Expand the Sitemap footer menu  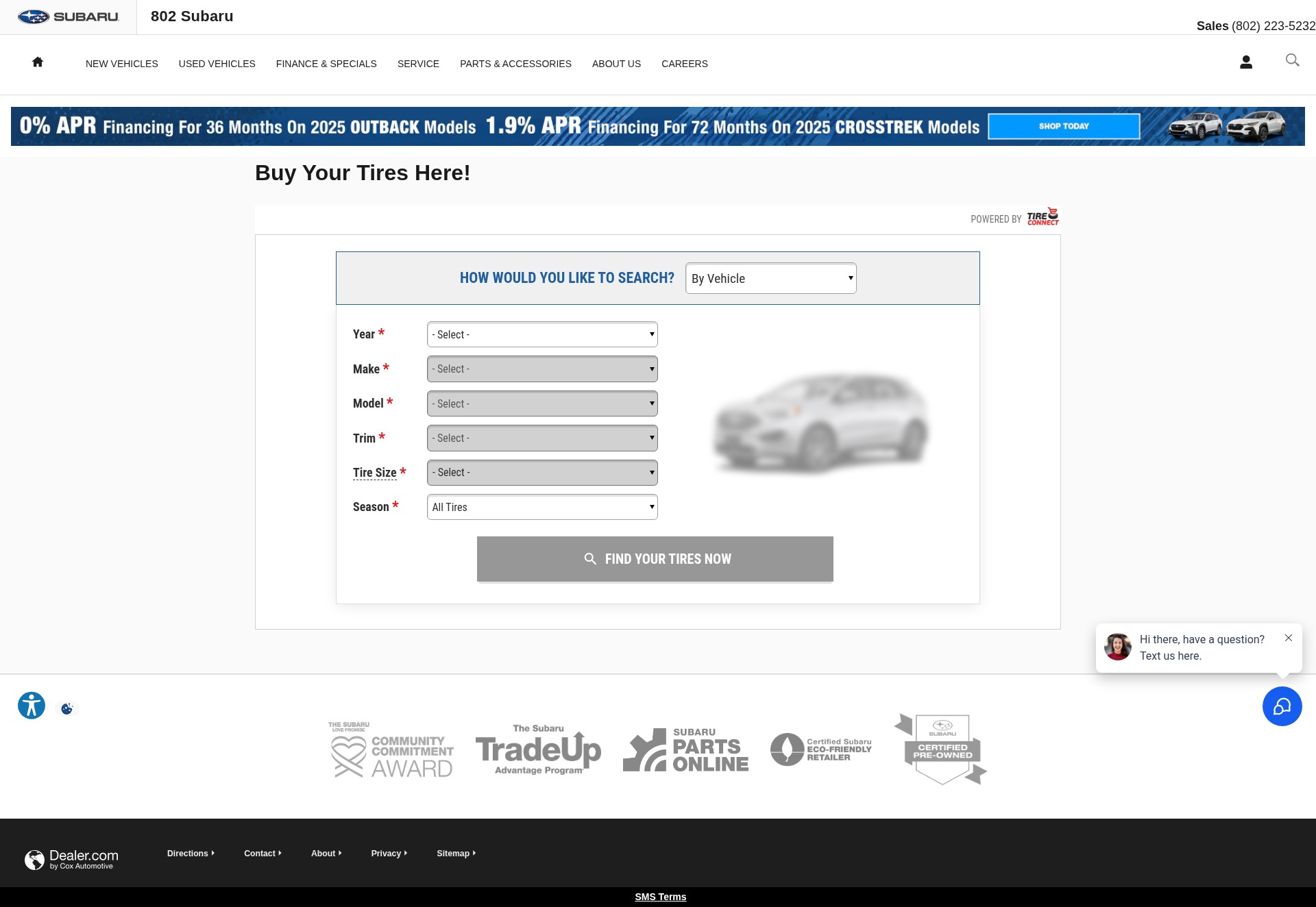[x=456, y=854]
